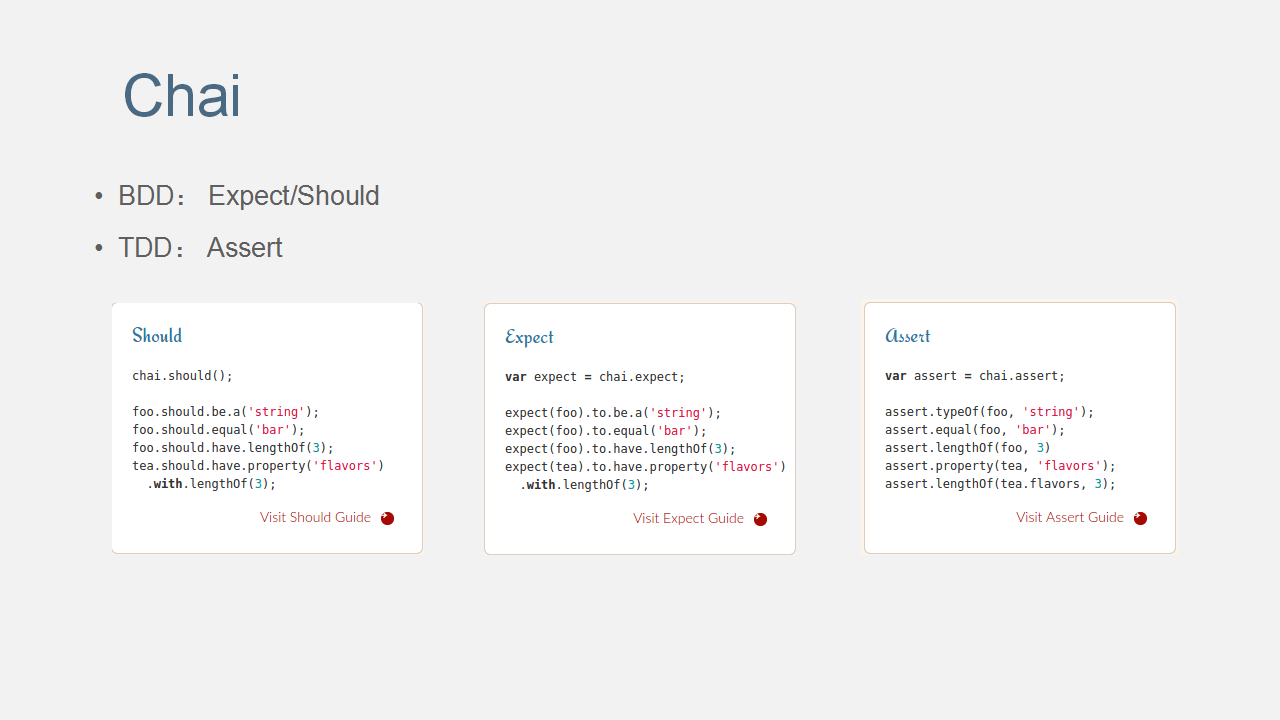Click the Should card heading
Image resolution: width=1280 pixels, height=720 pixels.
click(157, 335)
